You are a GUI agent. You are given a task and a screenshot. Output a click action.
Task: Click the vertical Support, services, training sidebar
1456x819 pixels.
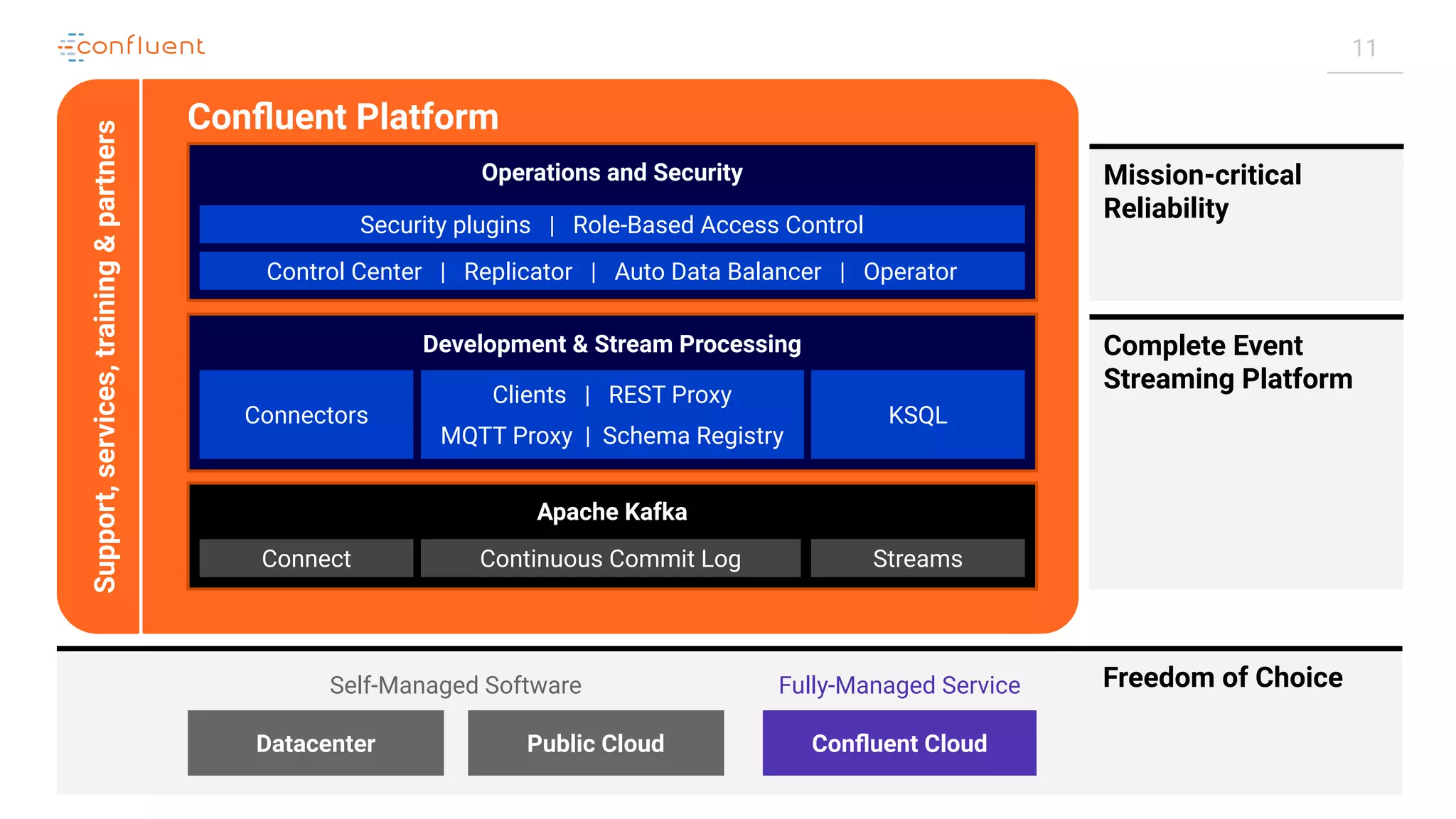[105, 355]
